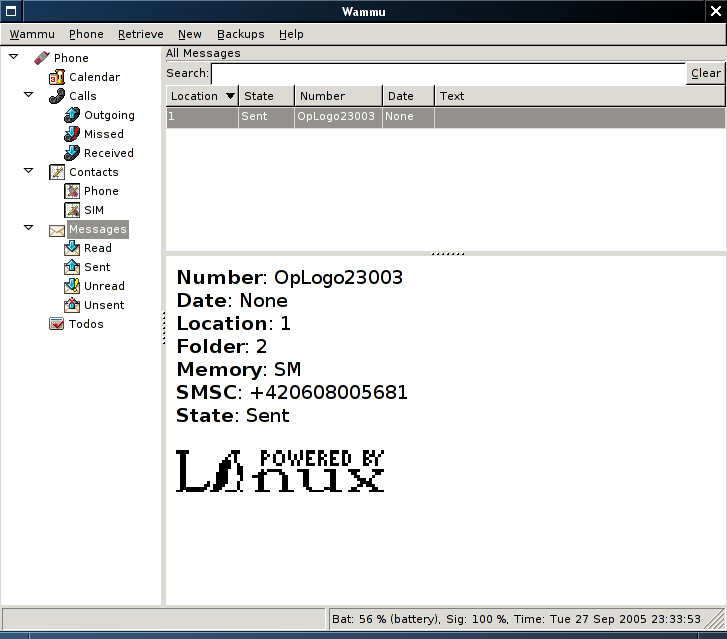Sort by the Date column header
The width and height of the screenshot is (727, 639).
408,96
